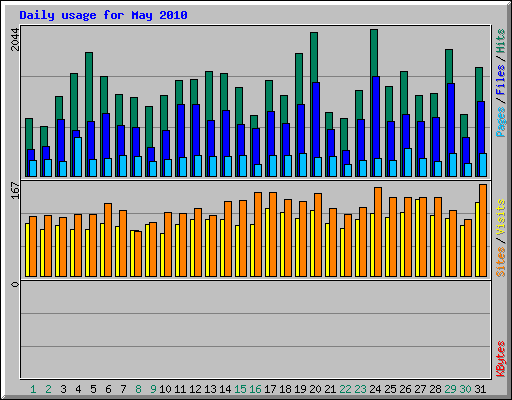Click the dark blue Files bar for day 20
512x400 pixels.
[x=316, y=120]
